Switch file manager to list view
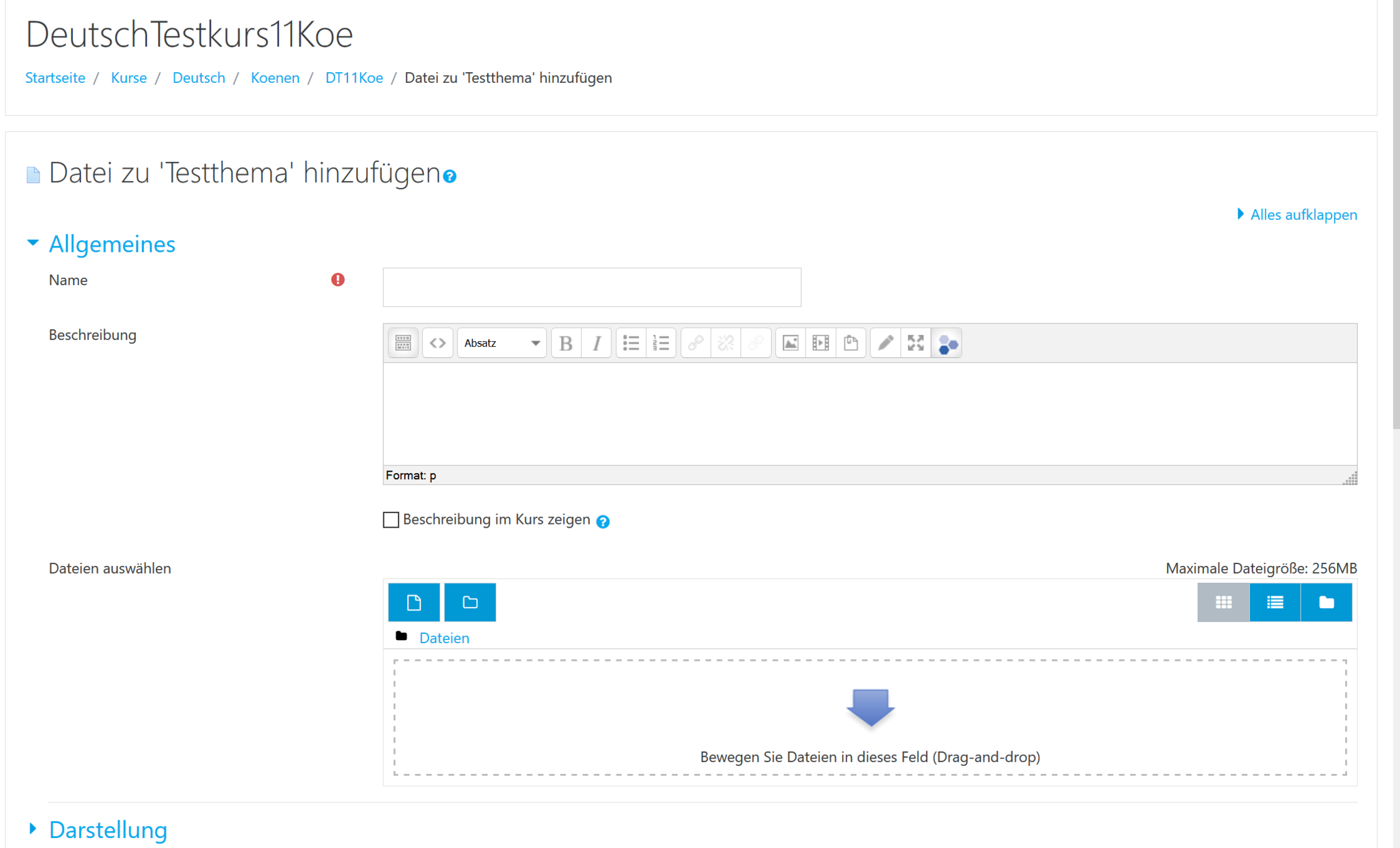Screen dimensions: 1400x848 (1274, 602)
